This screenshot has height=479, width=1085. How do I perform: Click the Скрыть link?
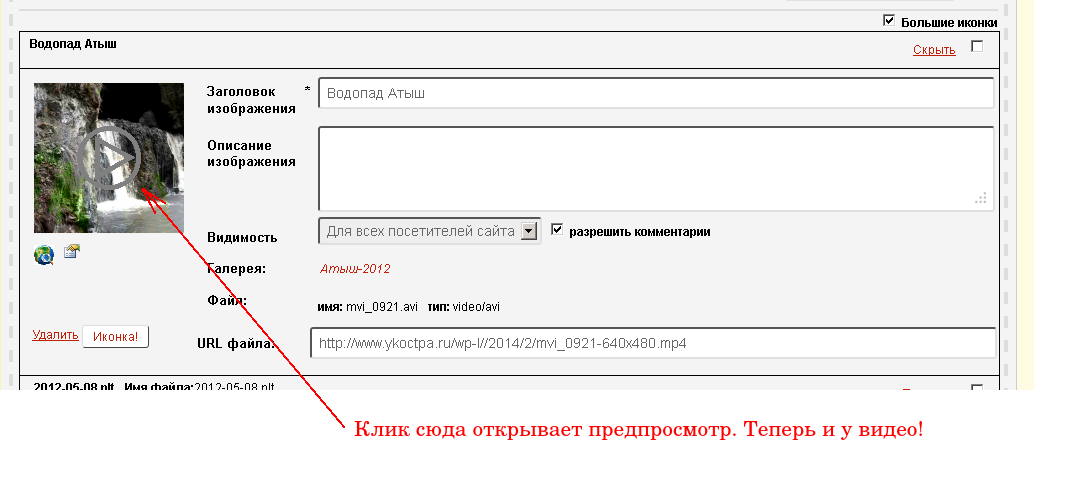point(934,50)
